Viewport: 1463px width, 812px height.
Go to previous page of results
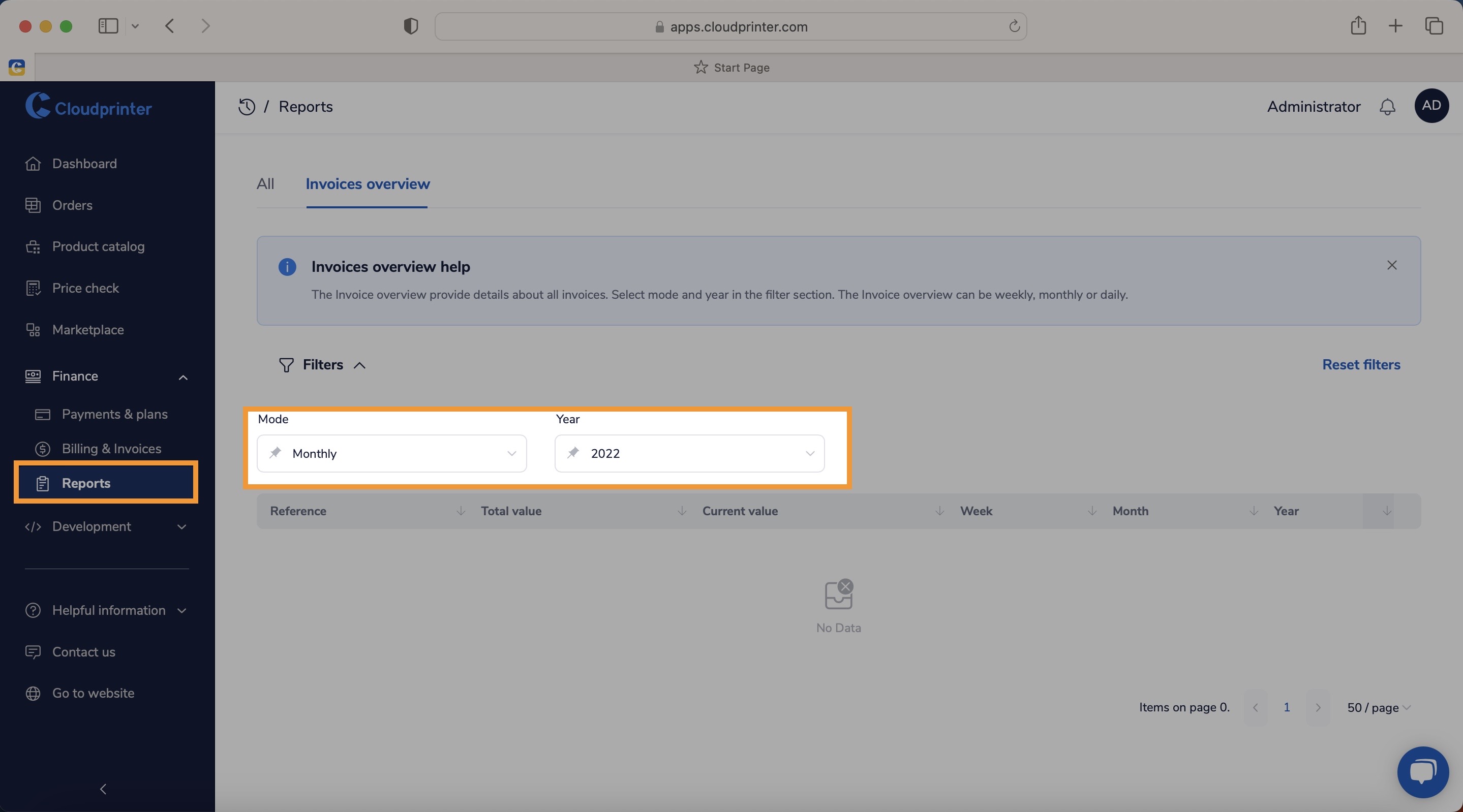[1255, 707]
